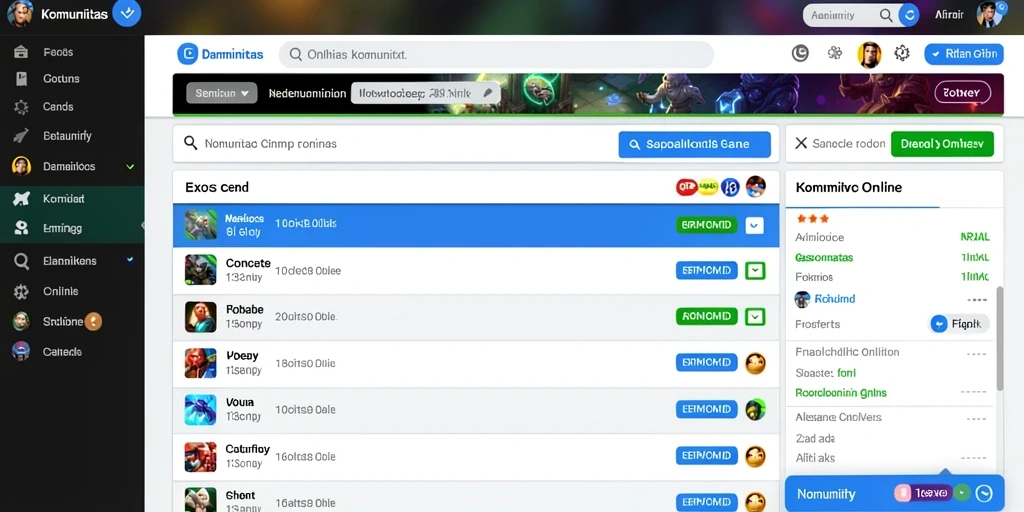Click the Komunitas profile avatar at top-left
Viewport: 1024px width, 512px height.
point(20,13)
